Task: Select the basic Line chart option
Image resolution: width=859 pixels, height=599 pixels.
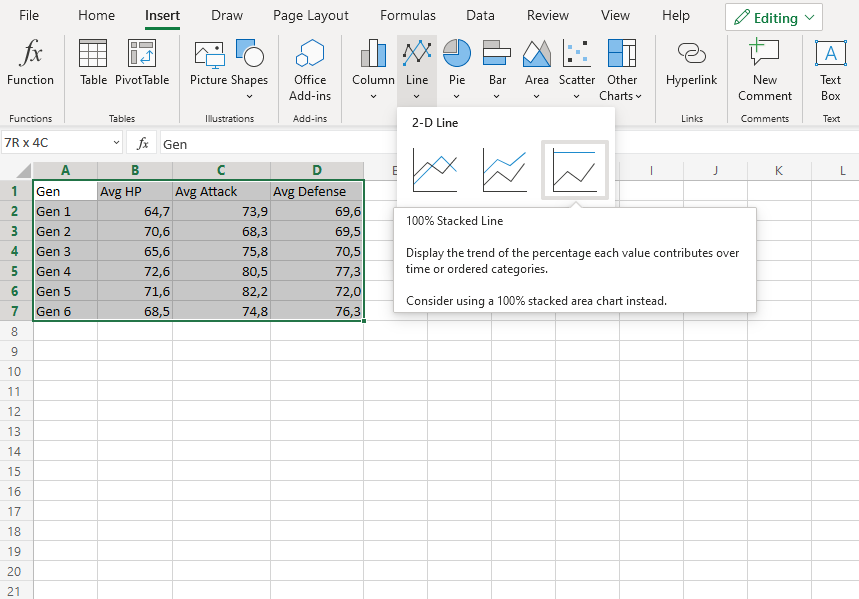Action: pos(434,171)
